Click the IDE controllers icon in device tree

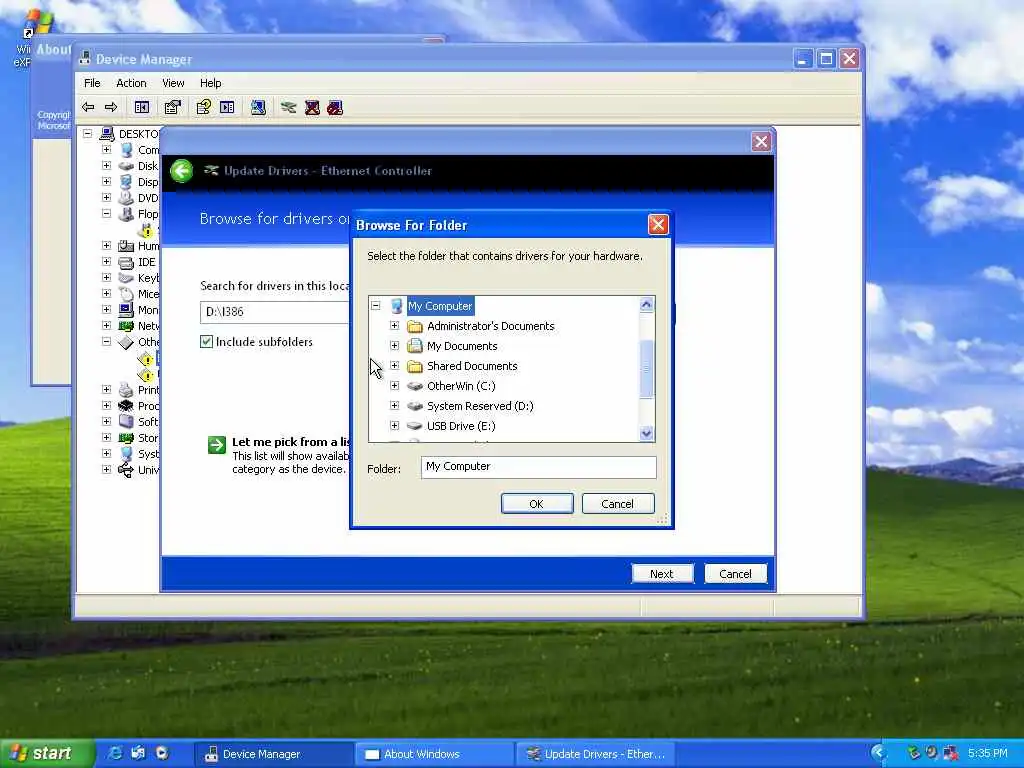coord(126,262)
